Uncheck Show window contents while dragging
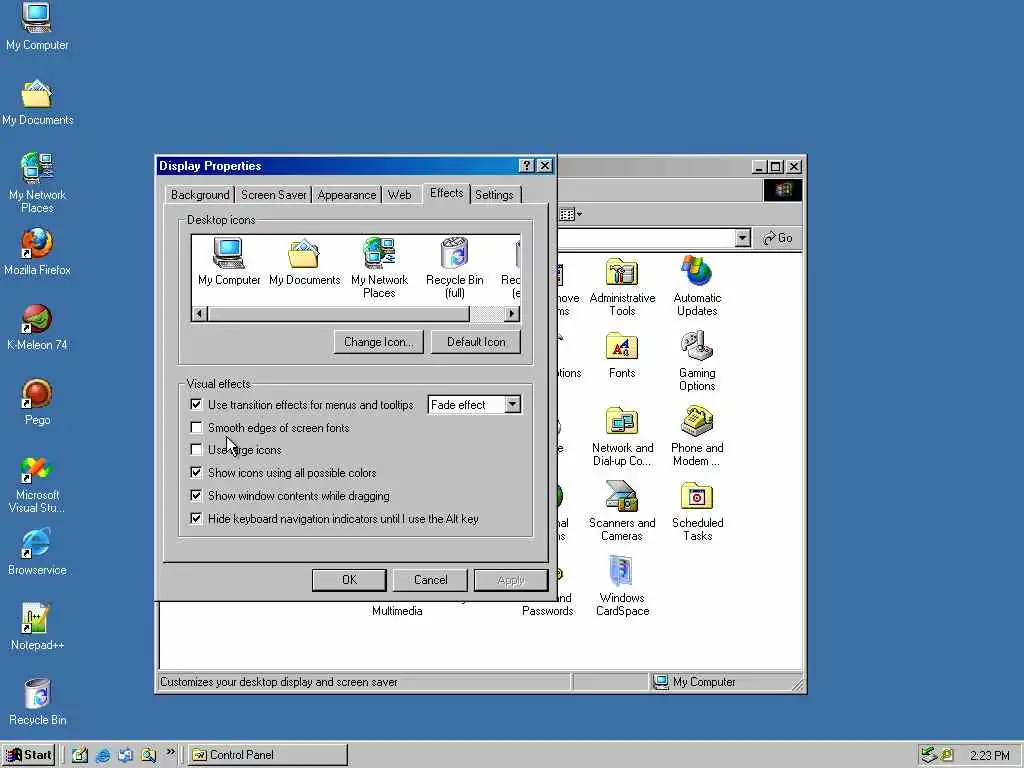Viewport: 1024px width, 768px height. click(x=196, y=495)
